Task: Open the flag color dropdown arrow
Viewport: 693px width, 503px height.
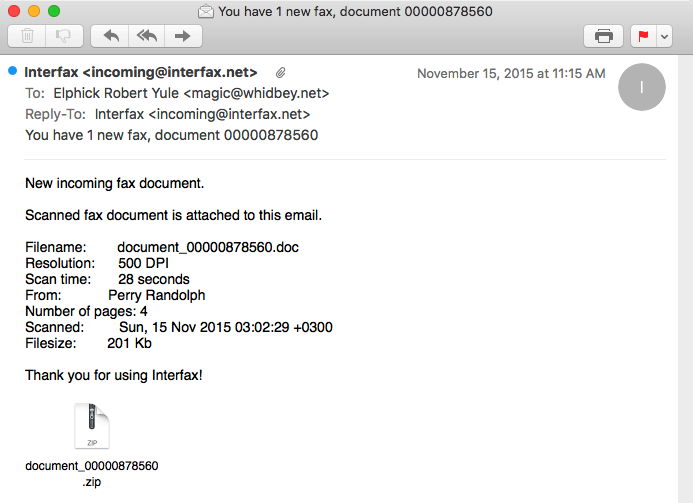Action: pos(663,36)
